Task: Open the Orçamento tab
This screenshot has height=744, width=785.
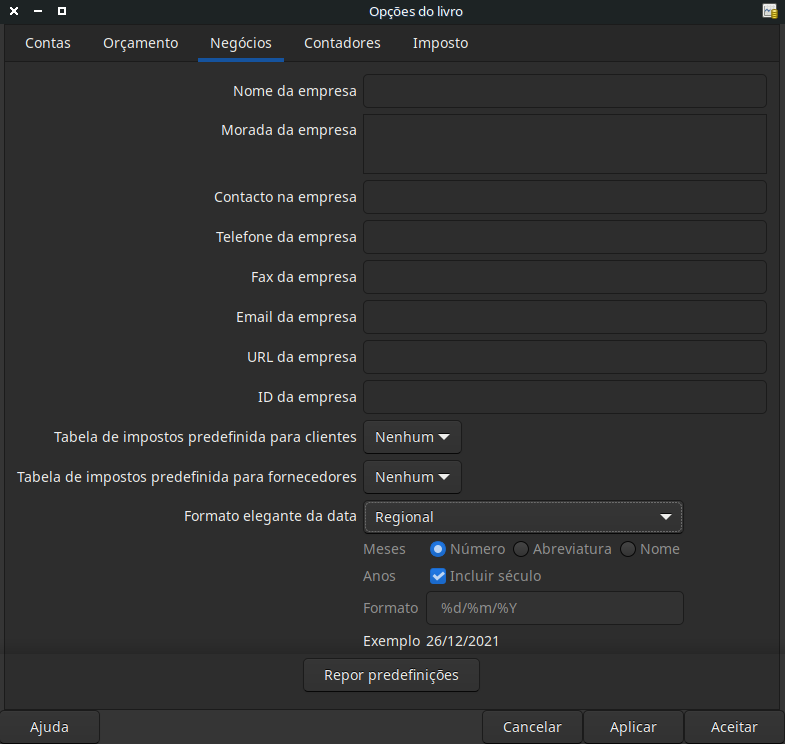Action: click(140, 43)
